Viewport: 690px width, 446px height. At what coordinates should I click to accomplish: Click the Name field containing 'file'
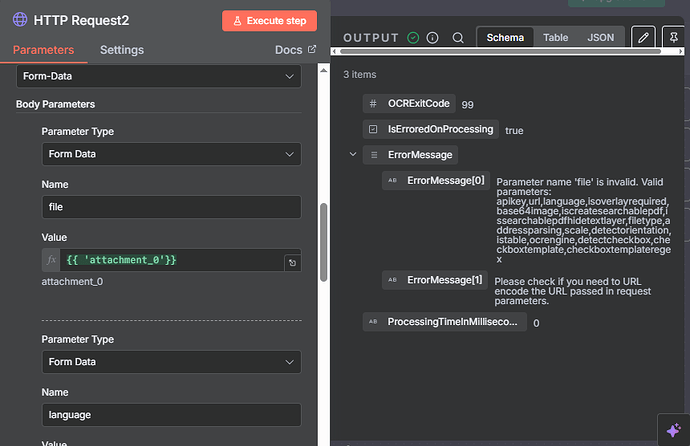[x=171, y=207]
